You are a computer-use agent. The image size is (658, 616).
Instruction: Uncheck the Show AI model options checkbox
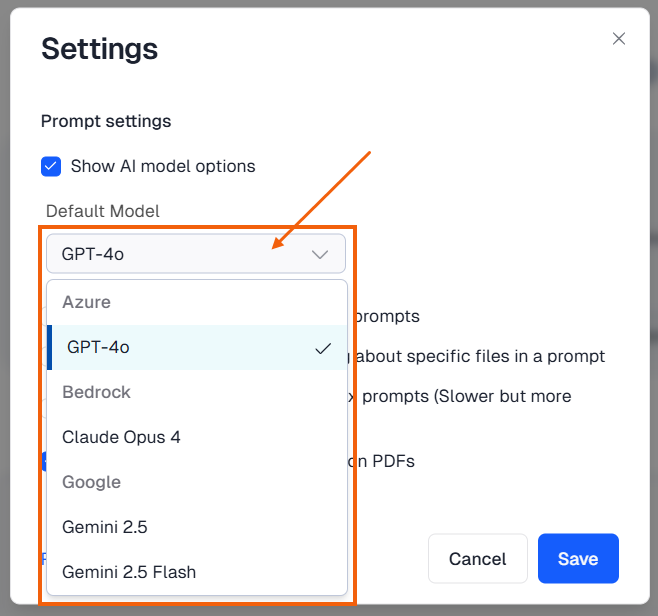pyautogui.click(x=51, y=166)
